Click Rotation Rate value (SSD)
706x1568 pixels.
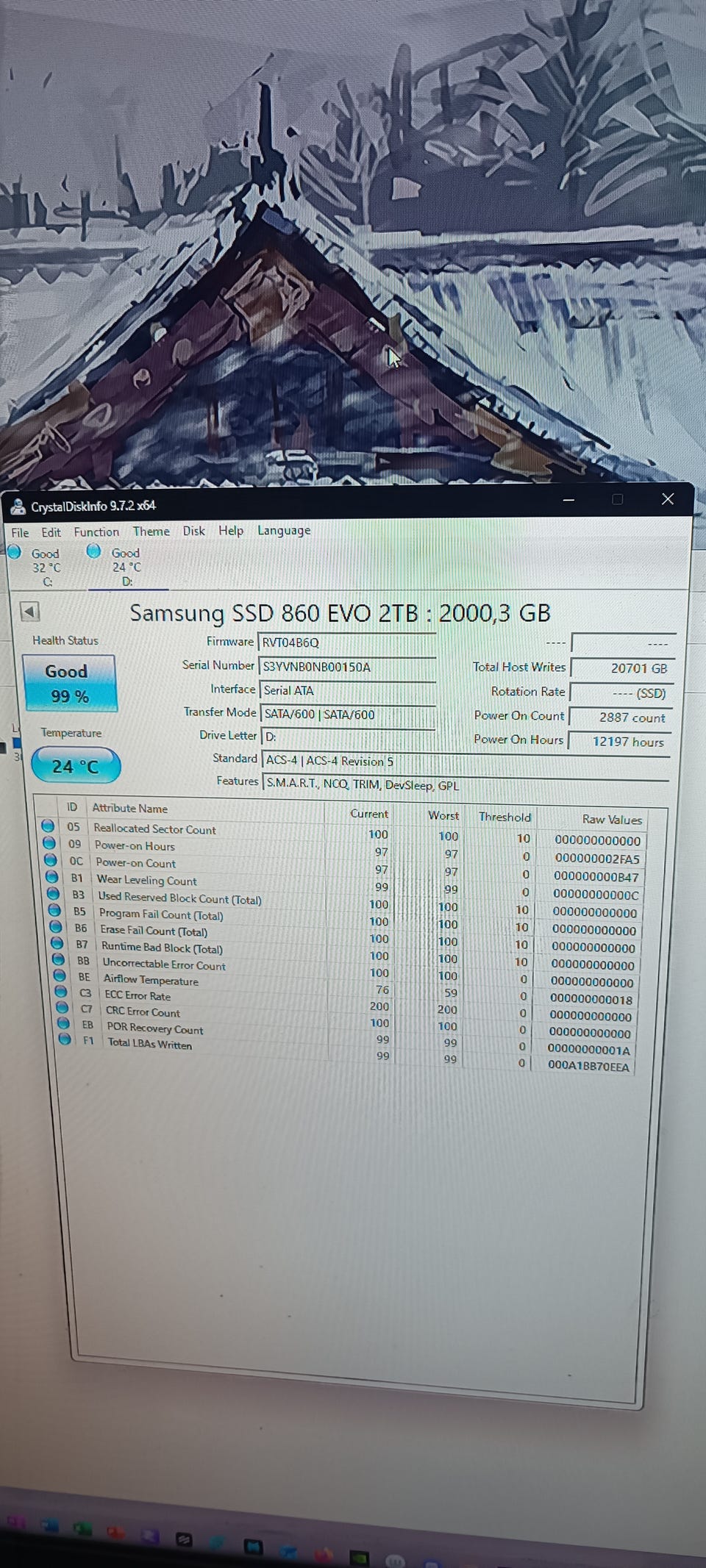coord(621,693)
